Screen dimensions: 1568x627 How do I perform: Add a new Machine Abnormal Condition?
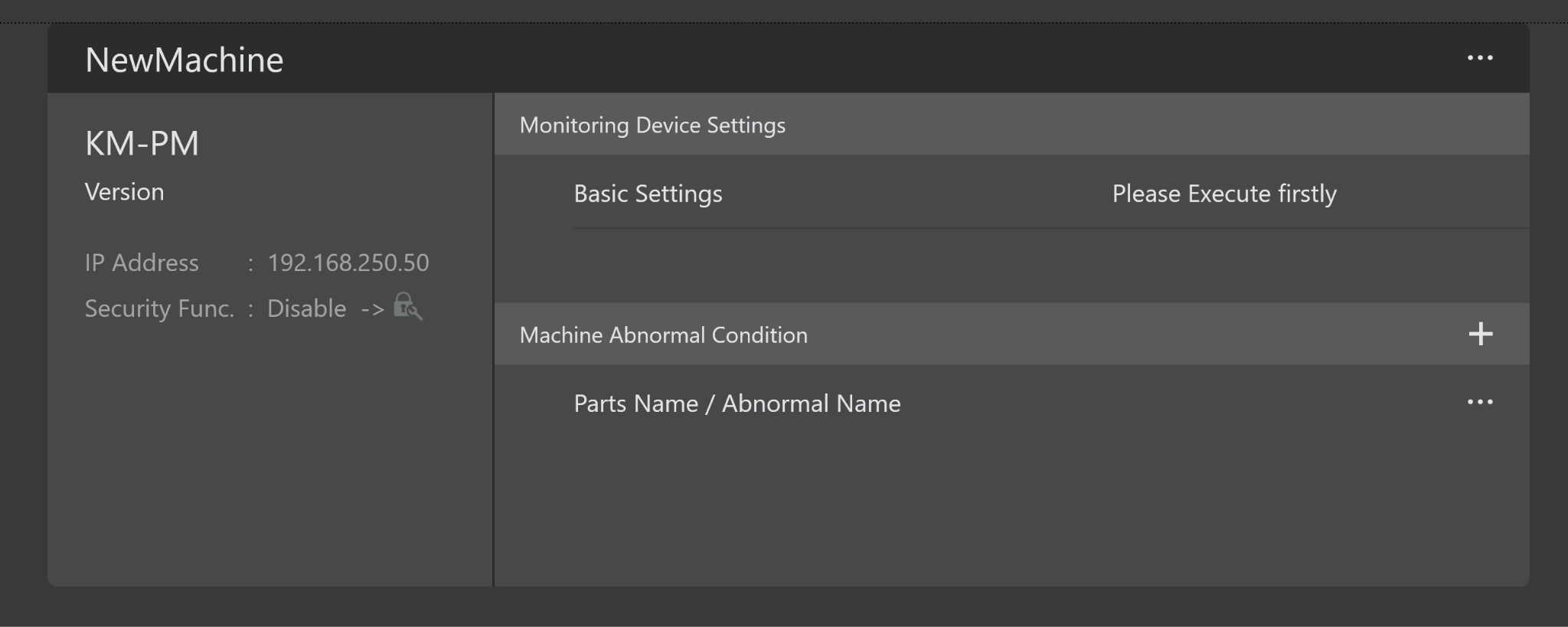[x=1480, y=334]
